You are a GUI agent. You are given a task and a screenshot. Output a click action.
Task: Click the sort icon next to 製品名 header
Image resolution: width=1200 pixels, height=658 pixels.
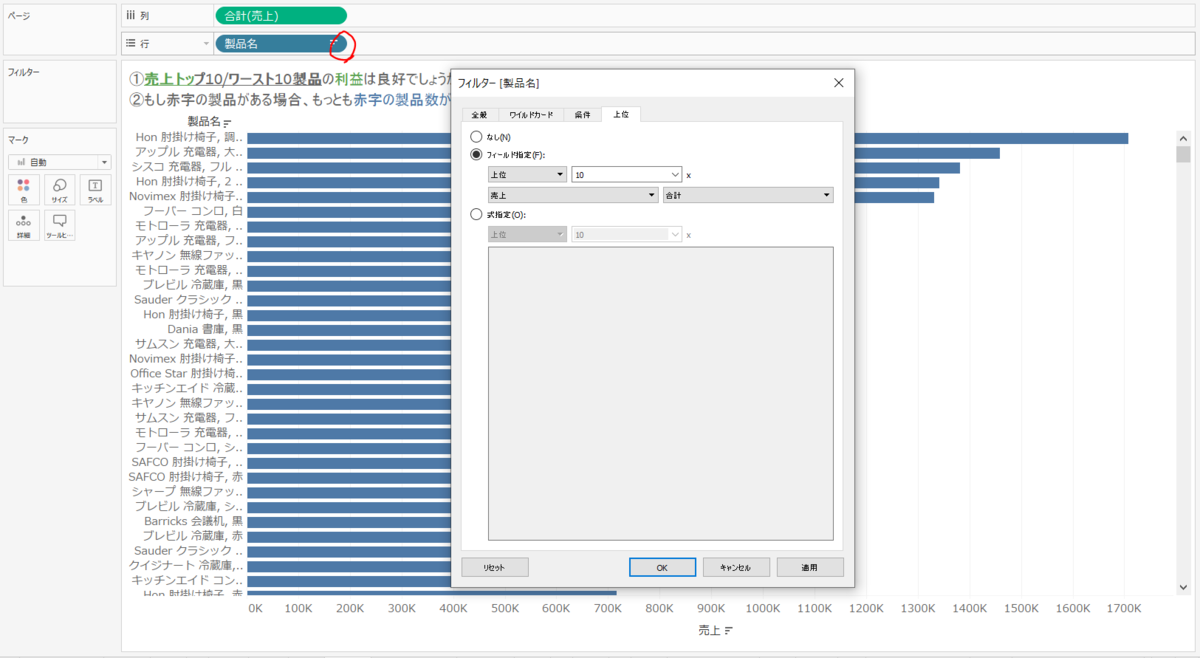(228, 122)
